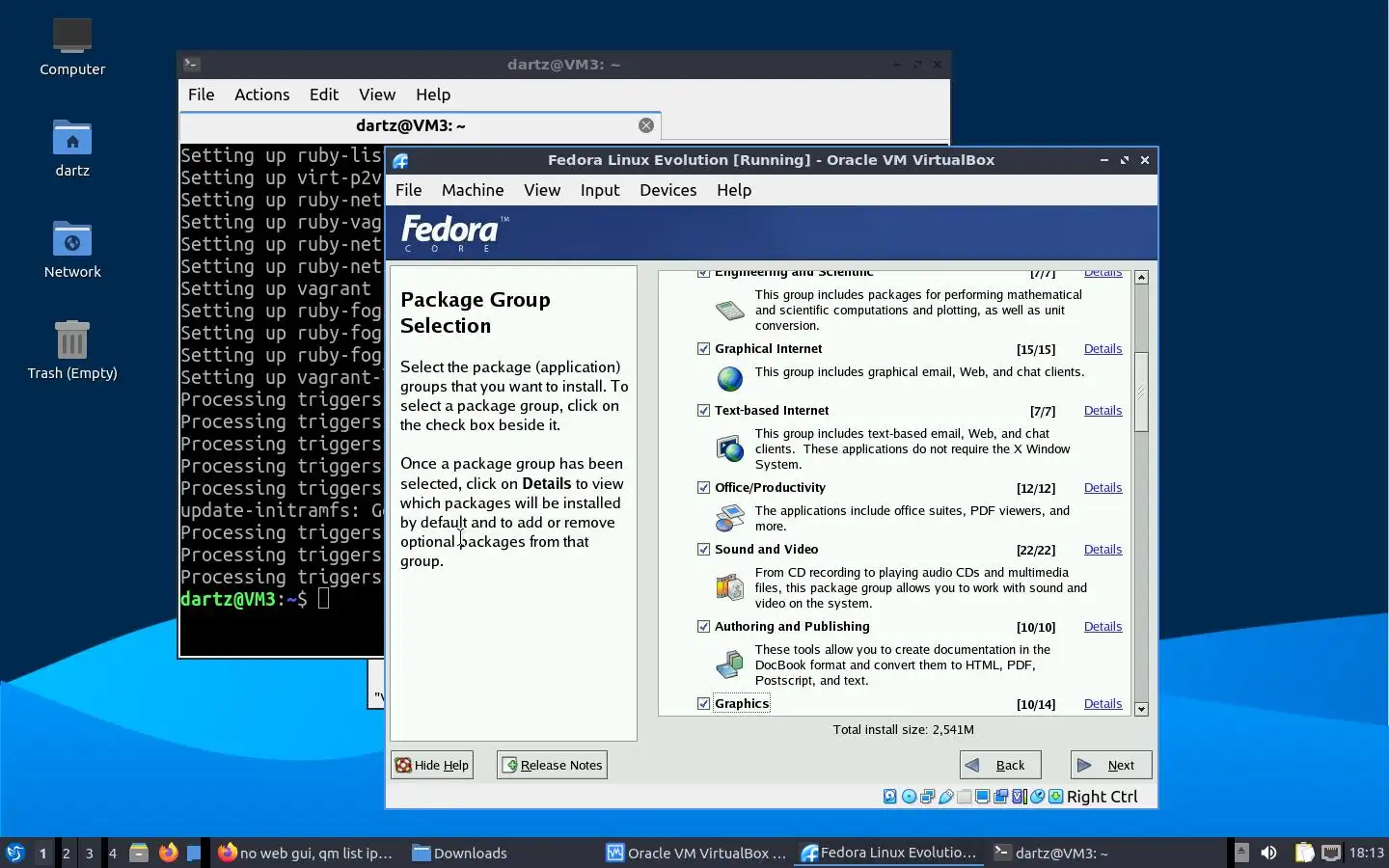This screenshot has width=1389, height=868.
Task: Launch Firefox from the taskbar quick launcher
Action: (x=168, y=853)
